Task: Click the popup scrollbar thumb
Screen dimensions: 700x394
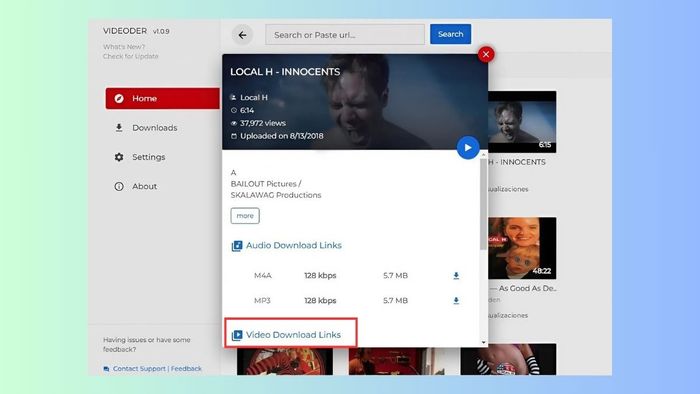Action: (x=483, y=204)
